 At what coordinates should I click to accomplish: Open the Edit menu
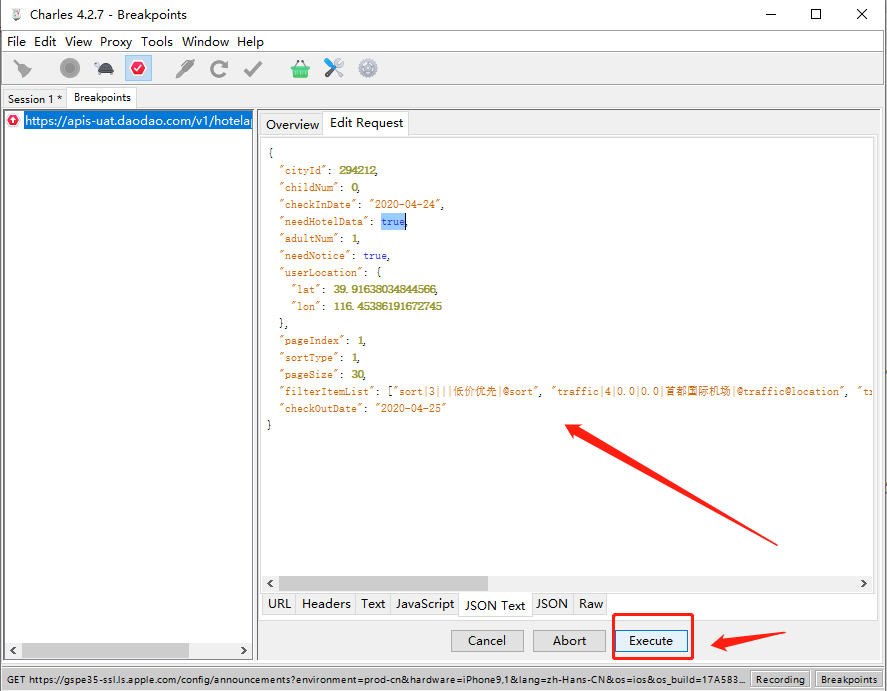[45, 42]
